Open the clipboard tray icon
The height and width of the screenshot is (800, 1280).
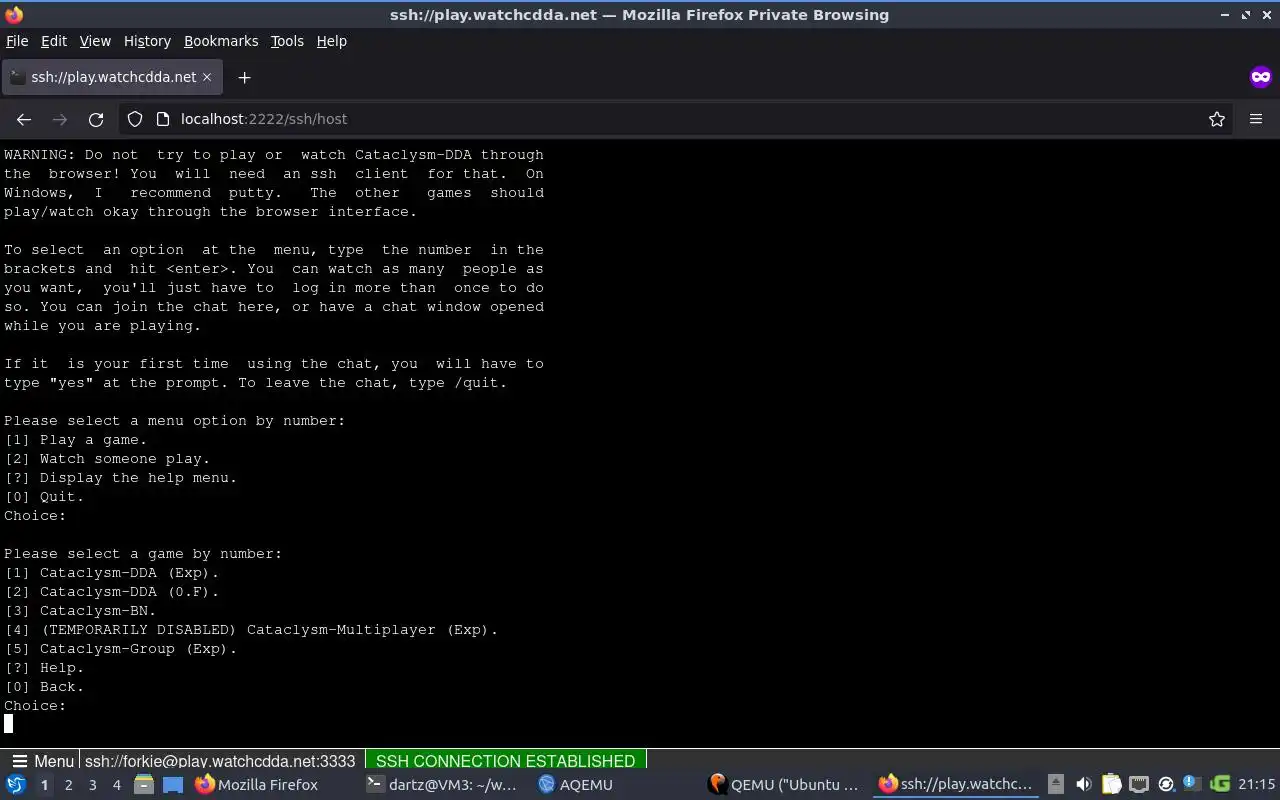click(1111, 785)
